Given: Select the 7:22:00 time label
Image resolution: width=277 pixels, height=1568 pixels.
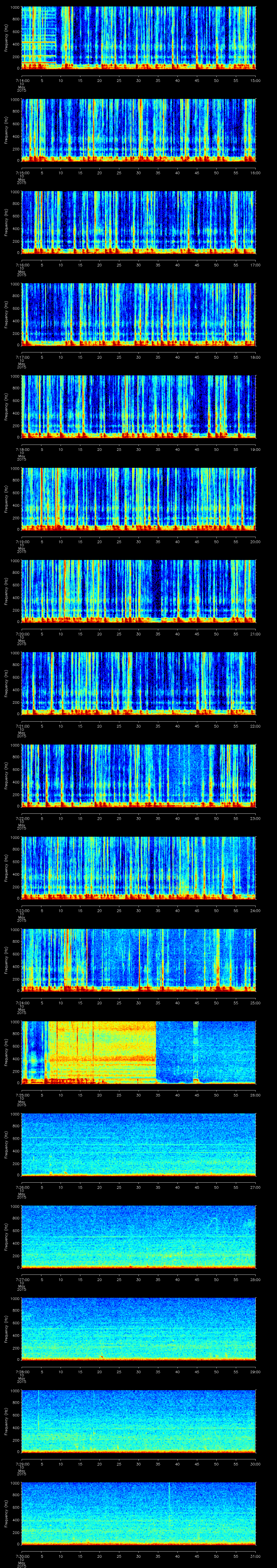Looking at the screenshot, I should click(x=22, y=818).
